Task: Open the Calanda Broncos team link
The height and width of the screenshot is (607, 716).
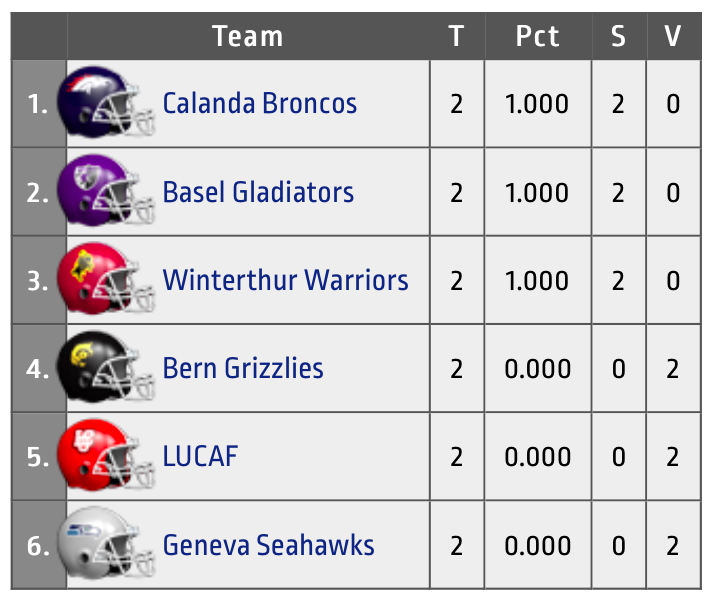Action: point(259,103)
